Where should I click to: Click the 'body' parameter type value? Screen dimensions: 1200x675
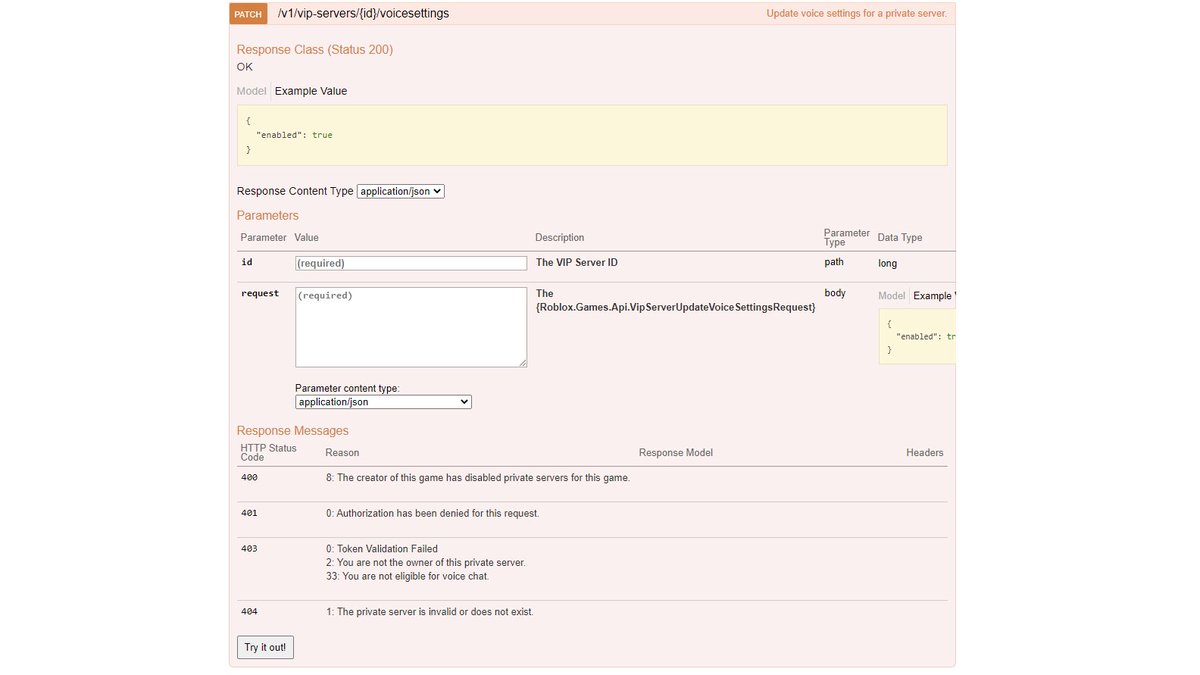coord(835,293)
